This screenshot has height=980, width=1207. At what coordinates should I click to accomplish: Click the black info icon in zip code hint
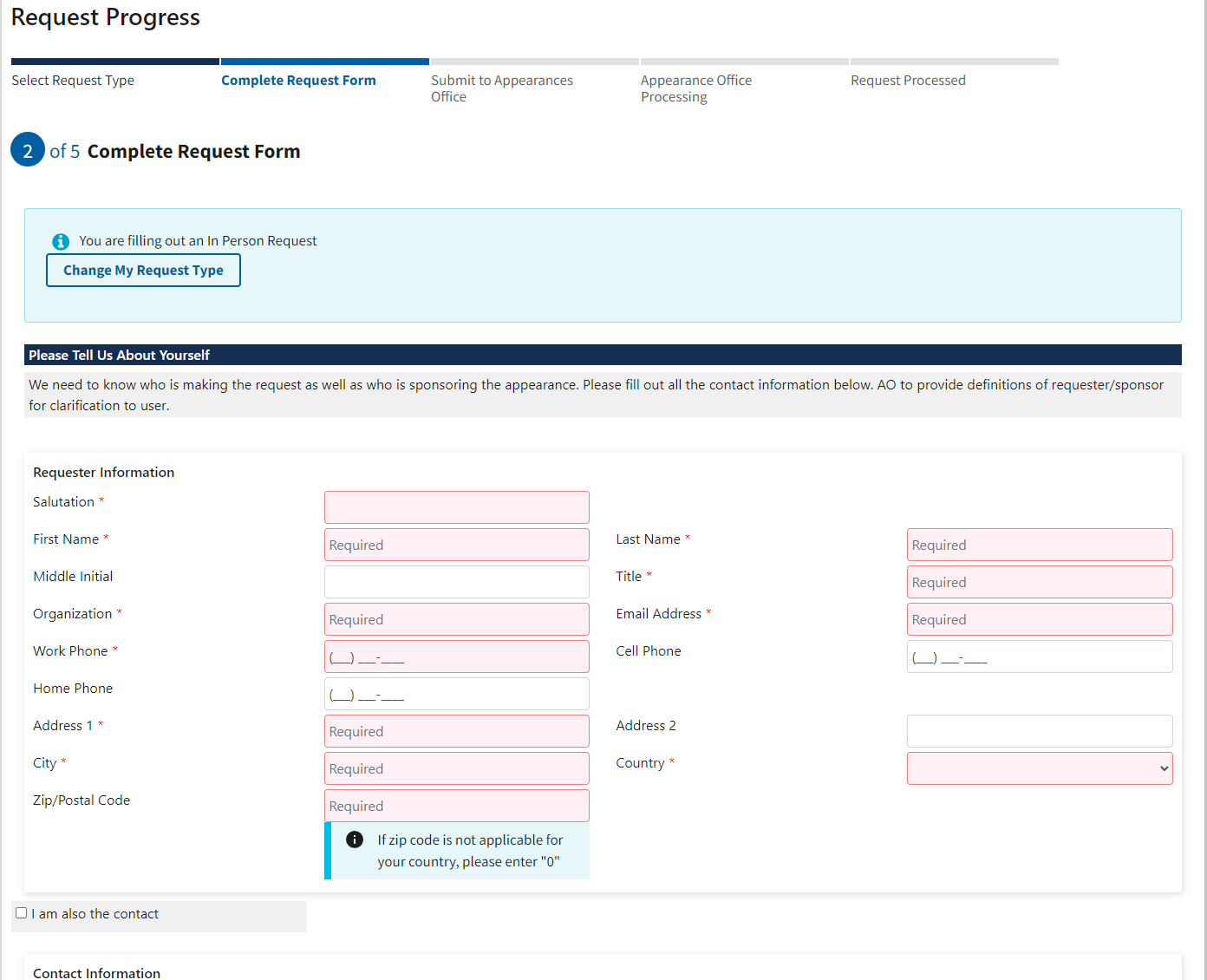click(355, 840)
